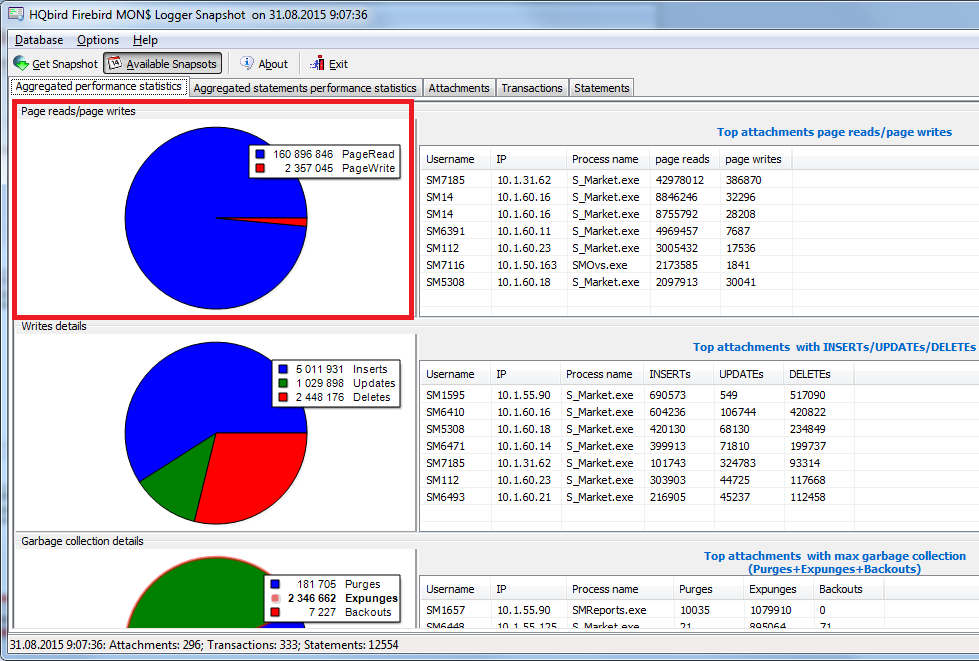Click the red Backouts legend swatch
Screen dimensions: 979x661
(275, 612)
